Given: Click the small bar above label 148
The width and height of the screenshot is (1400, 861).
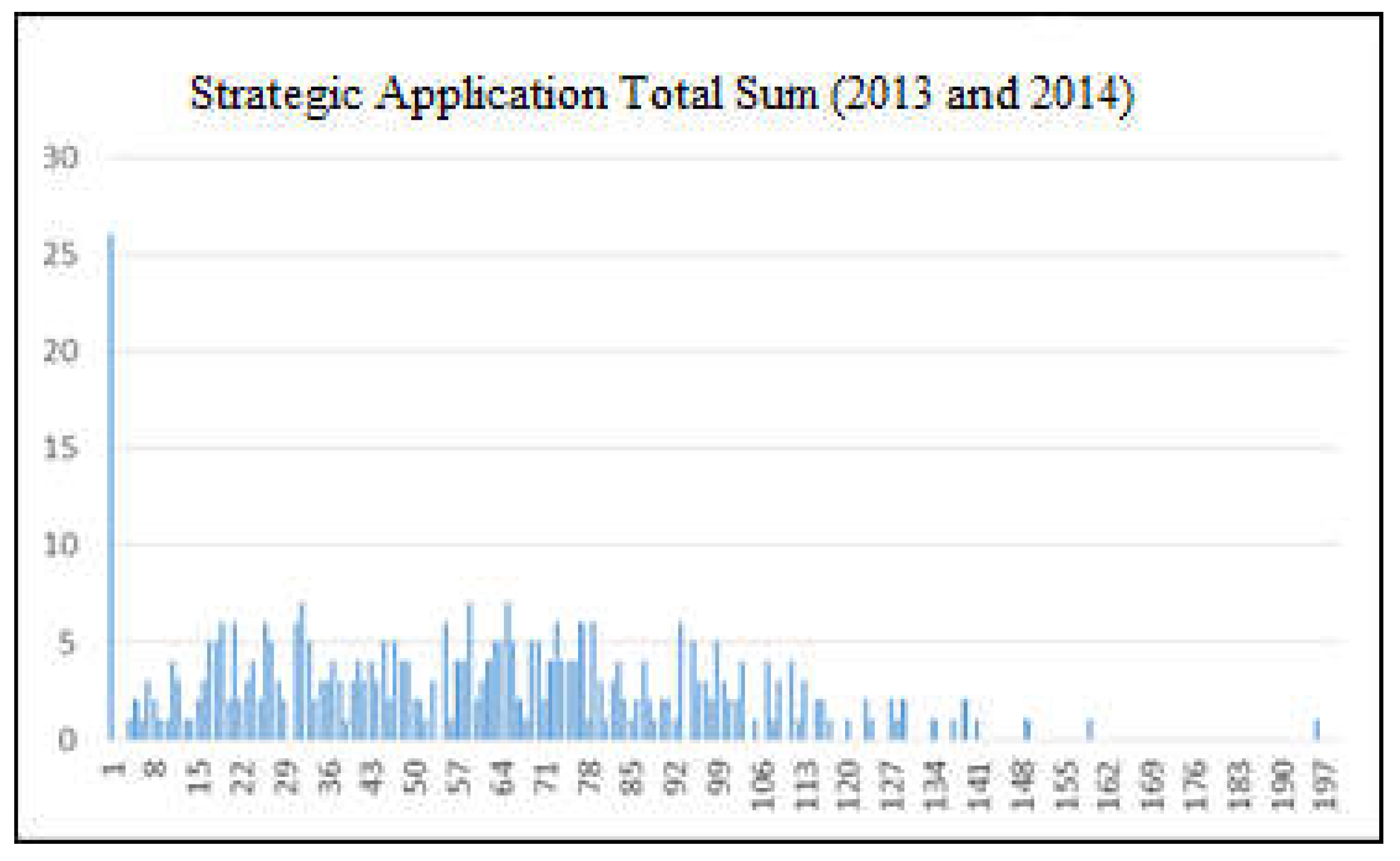Looking at the screenshot, I should [x=1028, y=729].
